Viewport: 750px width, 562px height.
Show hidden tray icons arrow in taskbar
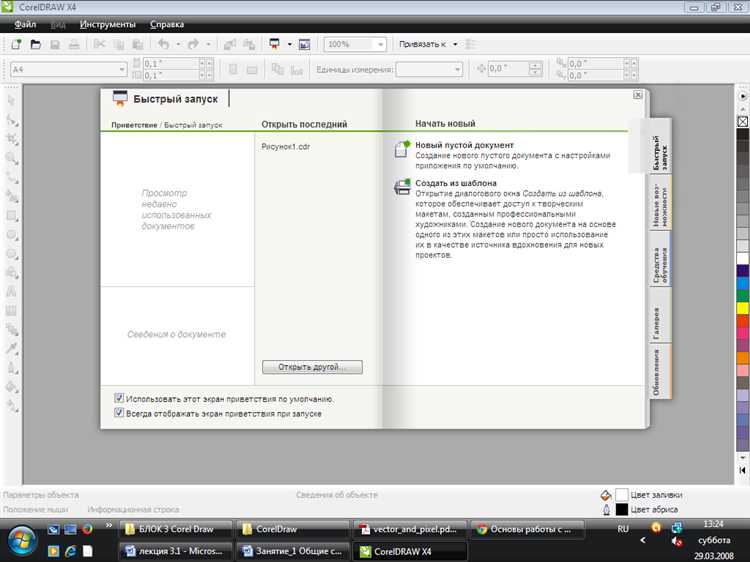[x=643, y=540]
